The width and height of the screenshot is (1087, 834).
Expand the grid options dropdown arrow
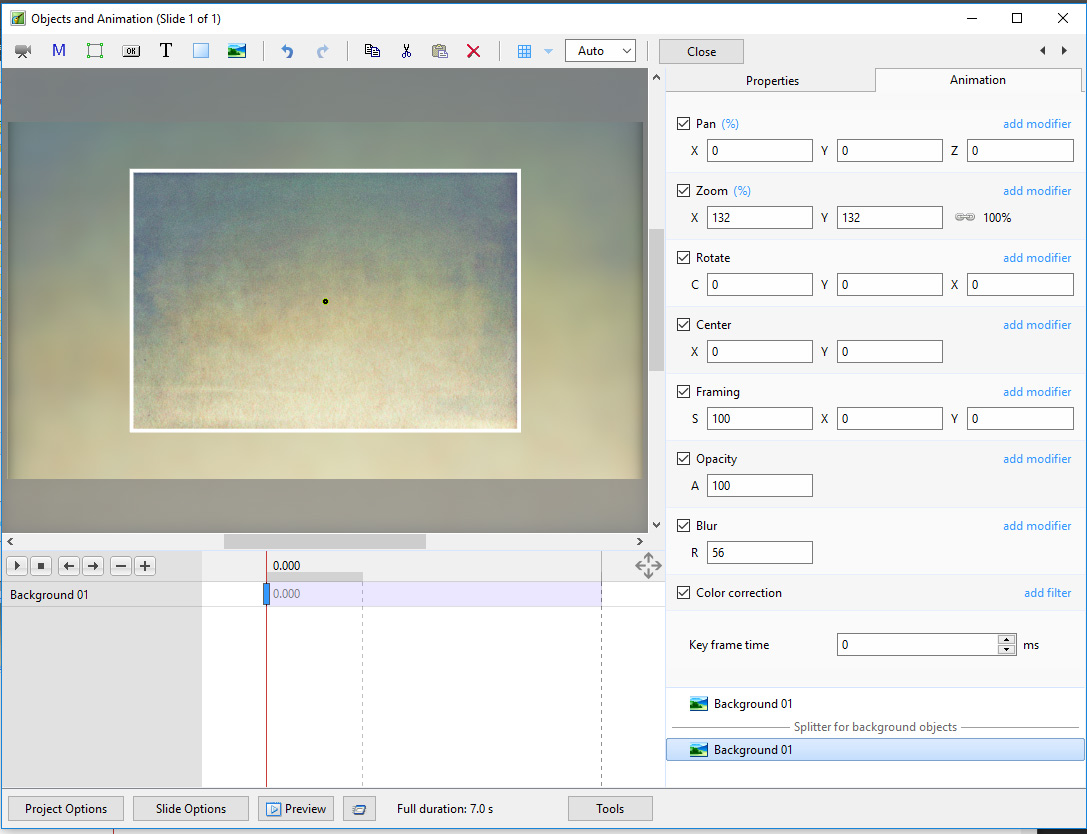548,51
